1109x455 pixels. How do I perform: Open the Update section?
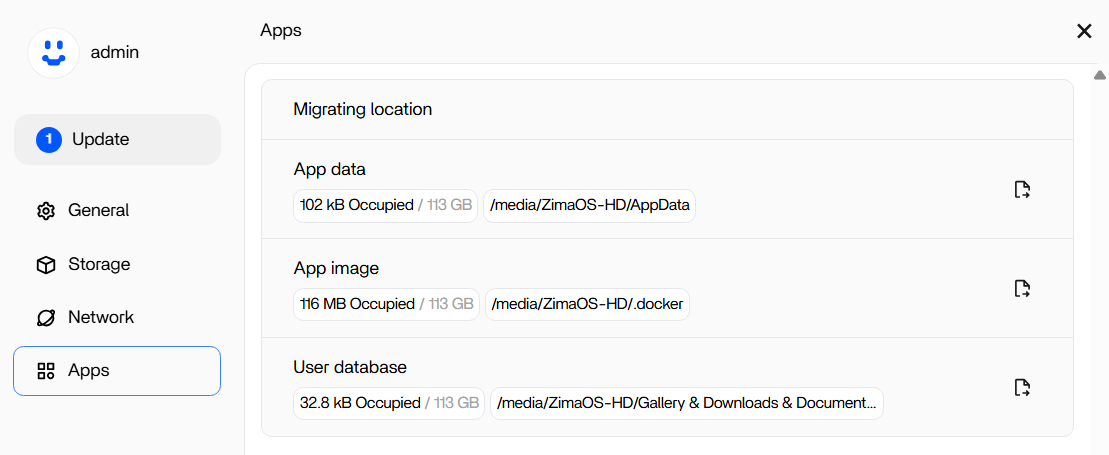[117, 139]
